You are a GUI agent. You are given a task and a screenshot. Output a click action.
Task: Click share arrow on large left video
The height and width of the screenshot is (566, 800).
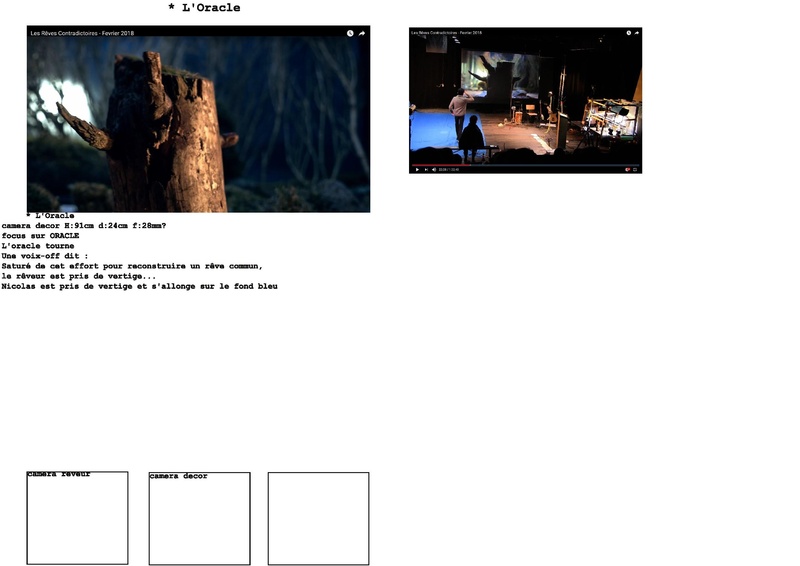pyautogui.click(x=362, y=33)
